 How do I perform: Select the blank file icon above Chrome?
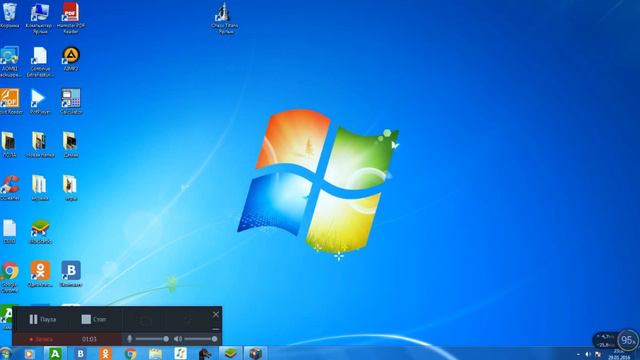click(x=9, y=231)
